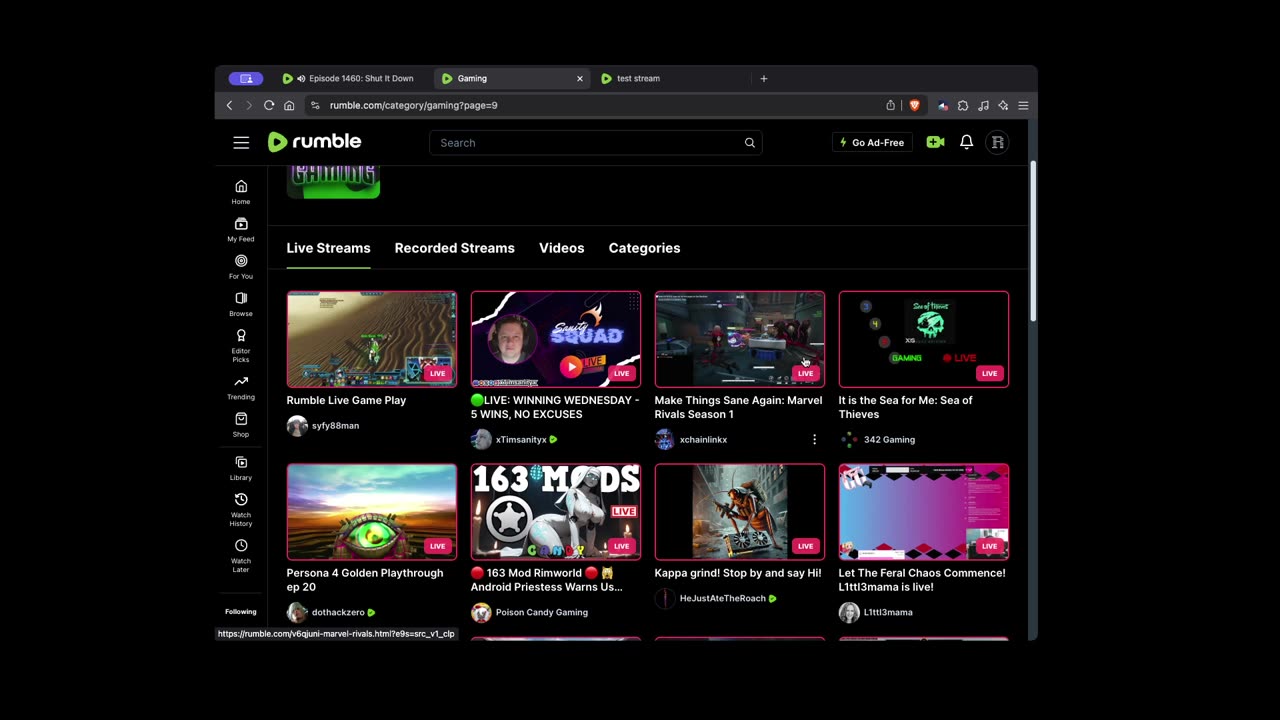This screenshot has width=1280, height=720.
Task: Open a new browser tab
Action: click(x=764, y=78)
